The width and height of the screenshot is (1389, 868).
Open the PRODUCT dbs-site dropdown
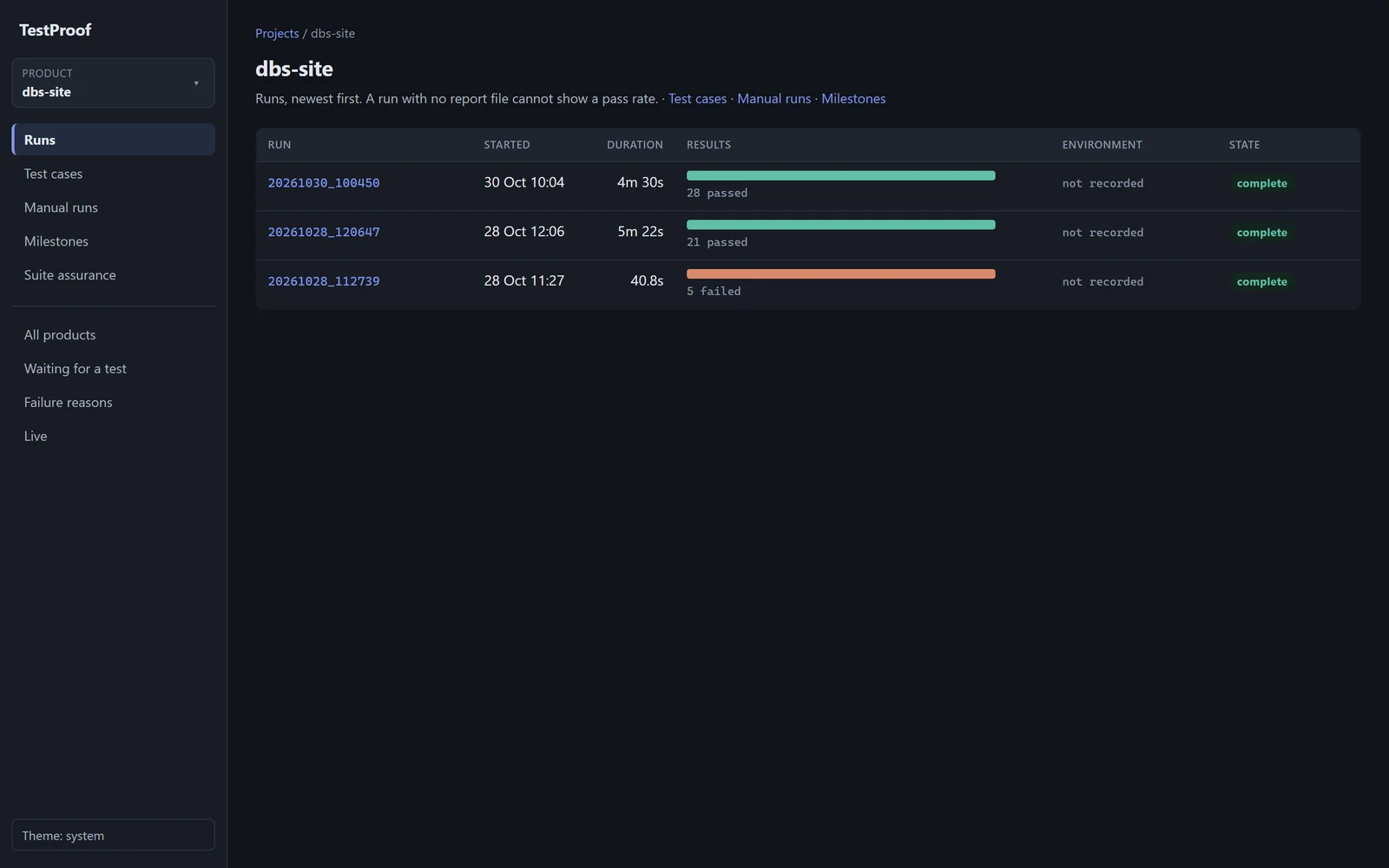pyautogui.click(x=113, y=82)
